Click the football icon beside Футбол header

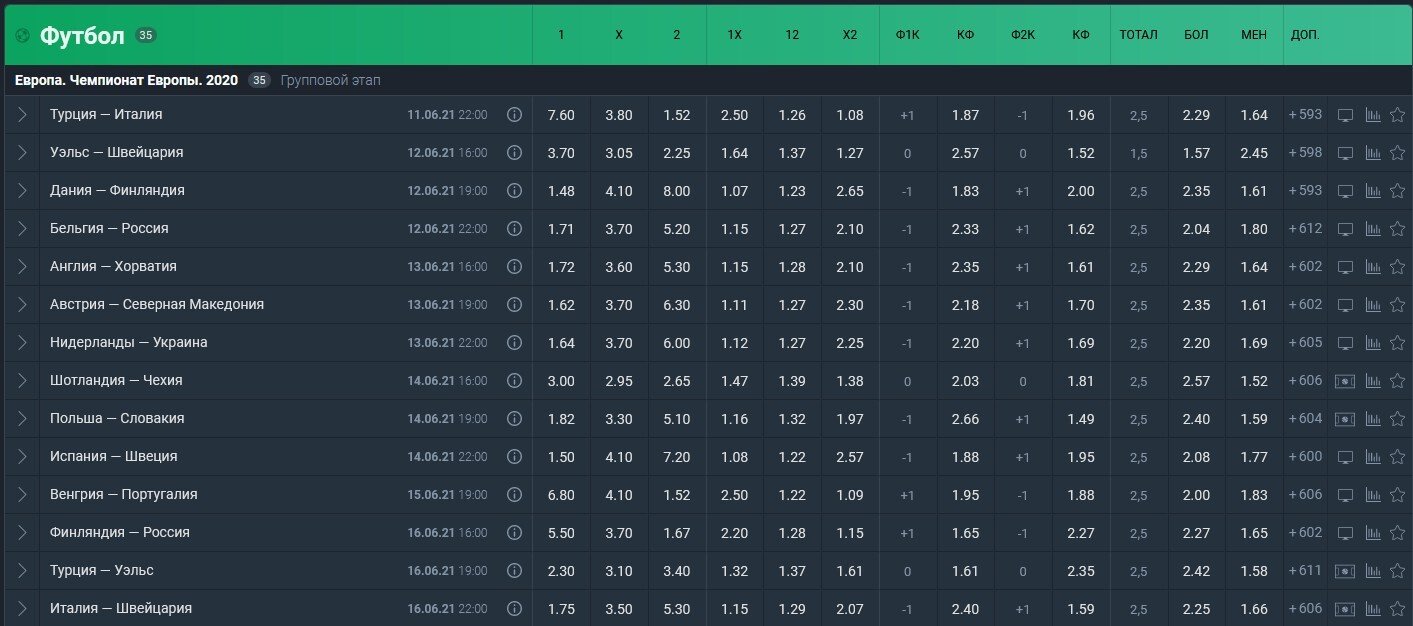22,37
